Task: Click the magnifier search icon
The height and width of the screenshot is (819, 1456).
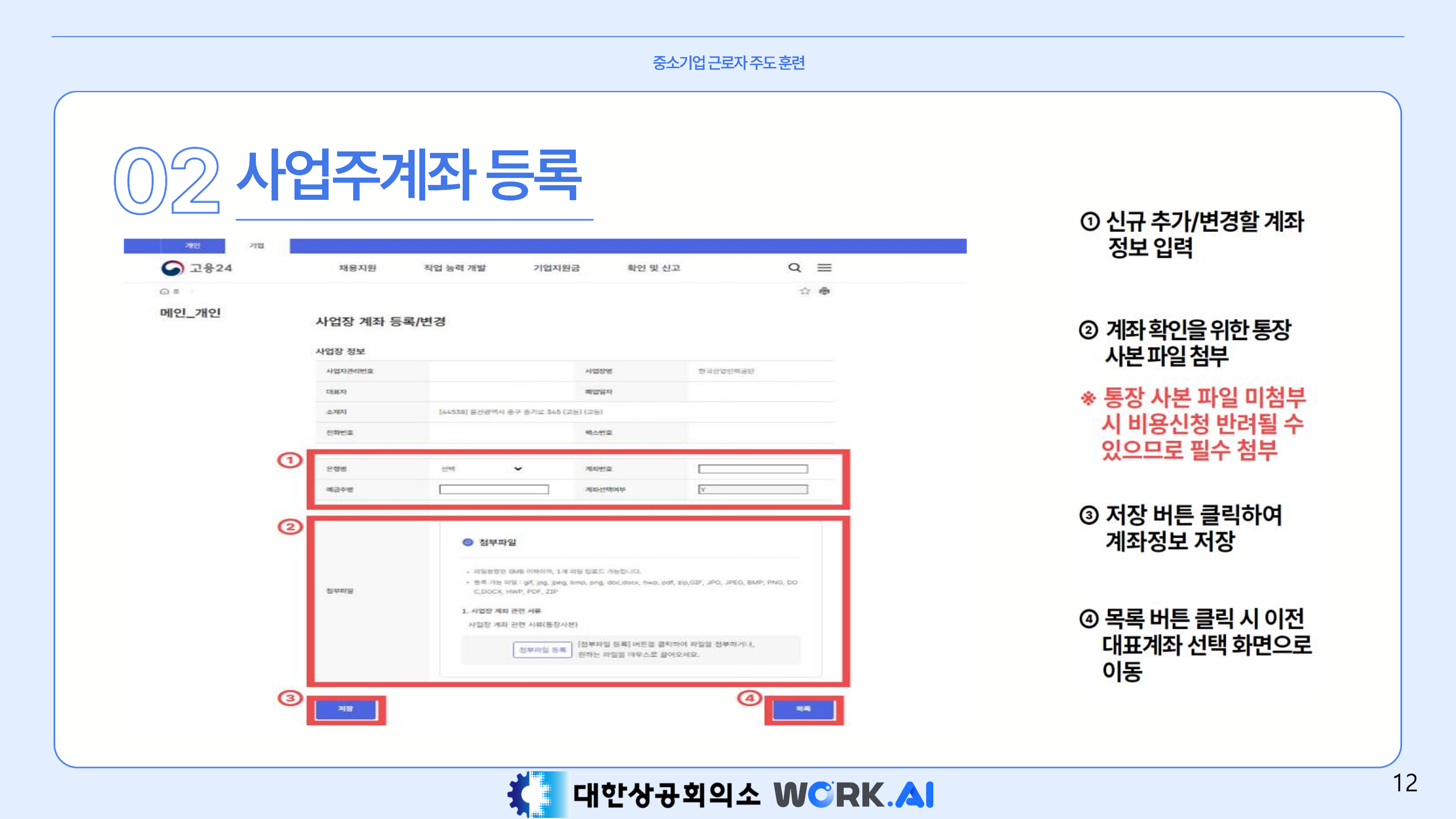Action: (794, 267)
